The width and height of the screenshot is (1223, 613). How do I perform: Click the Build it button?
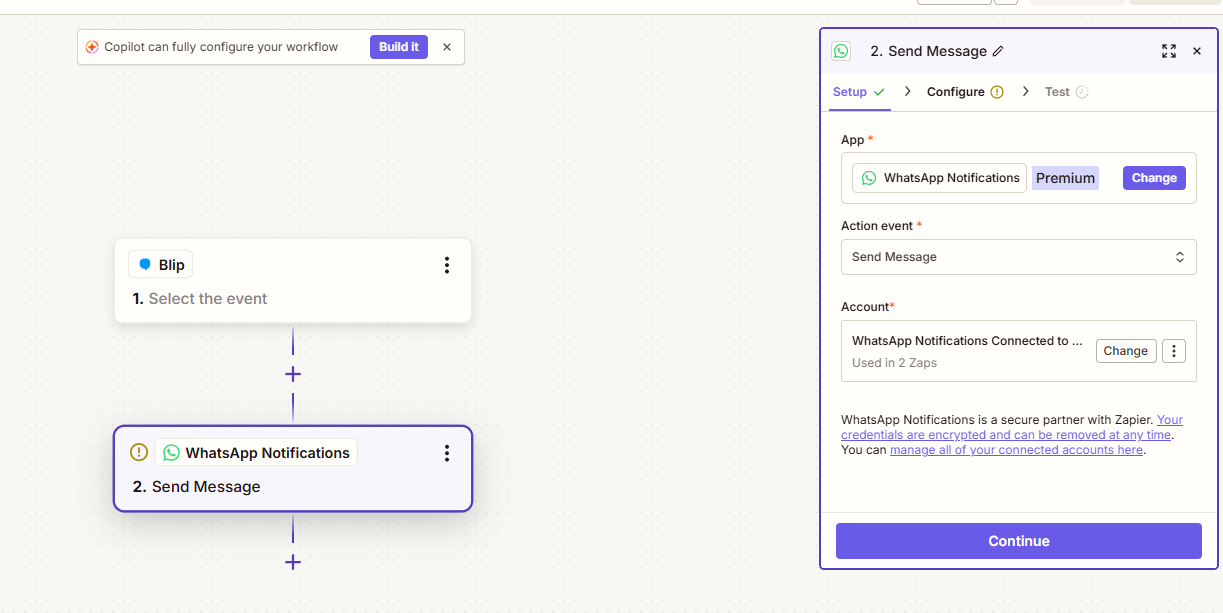pyautogui.click(x=399, y=47)
